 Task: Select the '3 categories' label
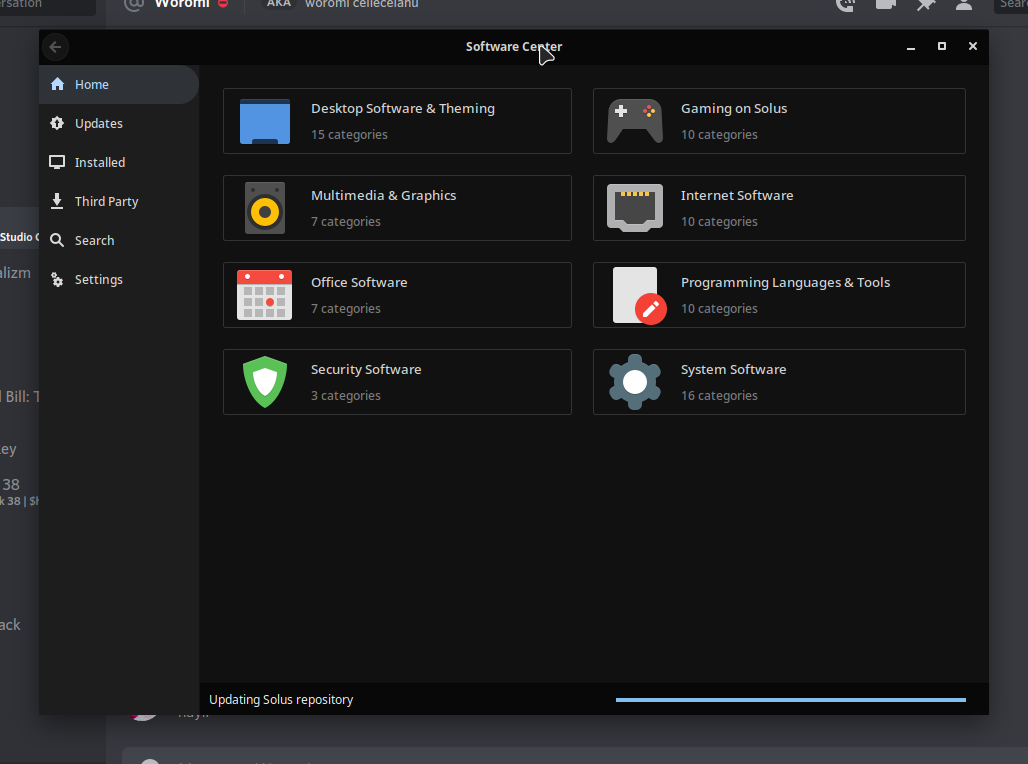346,395
